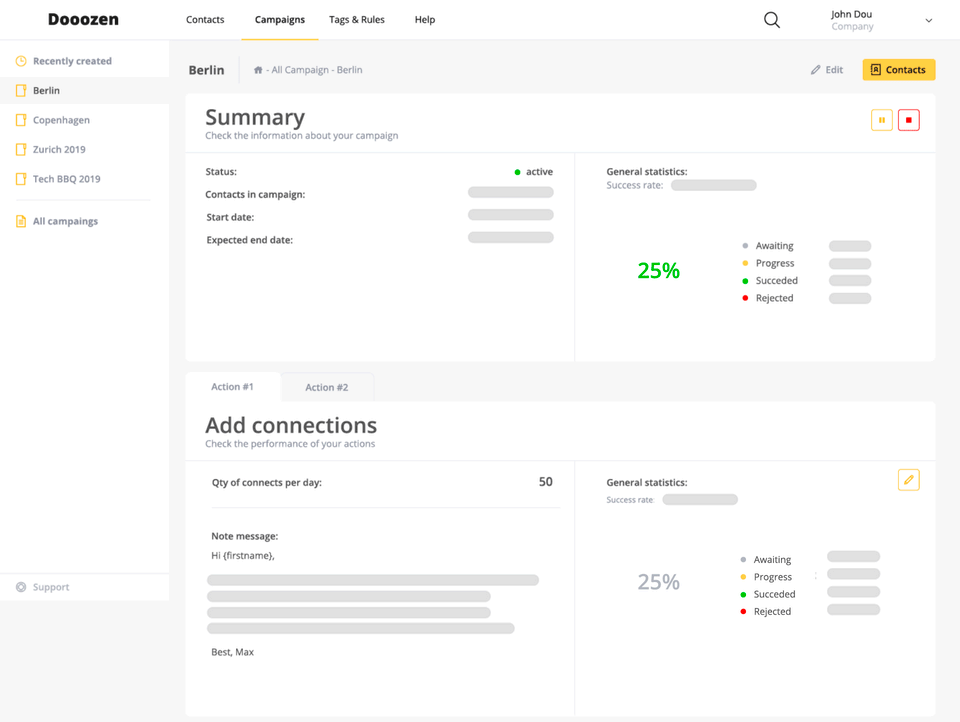960x722 pixels.
Task: Stop the campaign with the red stop icon
Action: point(909,120)
